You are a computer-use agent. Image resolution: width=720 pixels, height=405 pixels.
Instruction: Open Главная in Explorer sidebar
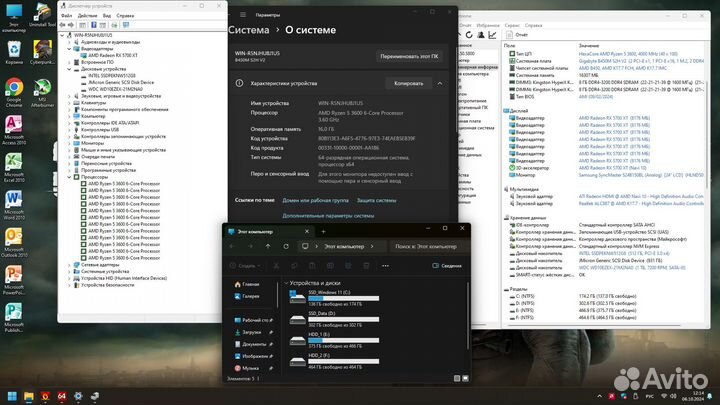pyautogui.click(x=247, y=285)
